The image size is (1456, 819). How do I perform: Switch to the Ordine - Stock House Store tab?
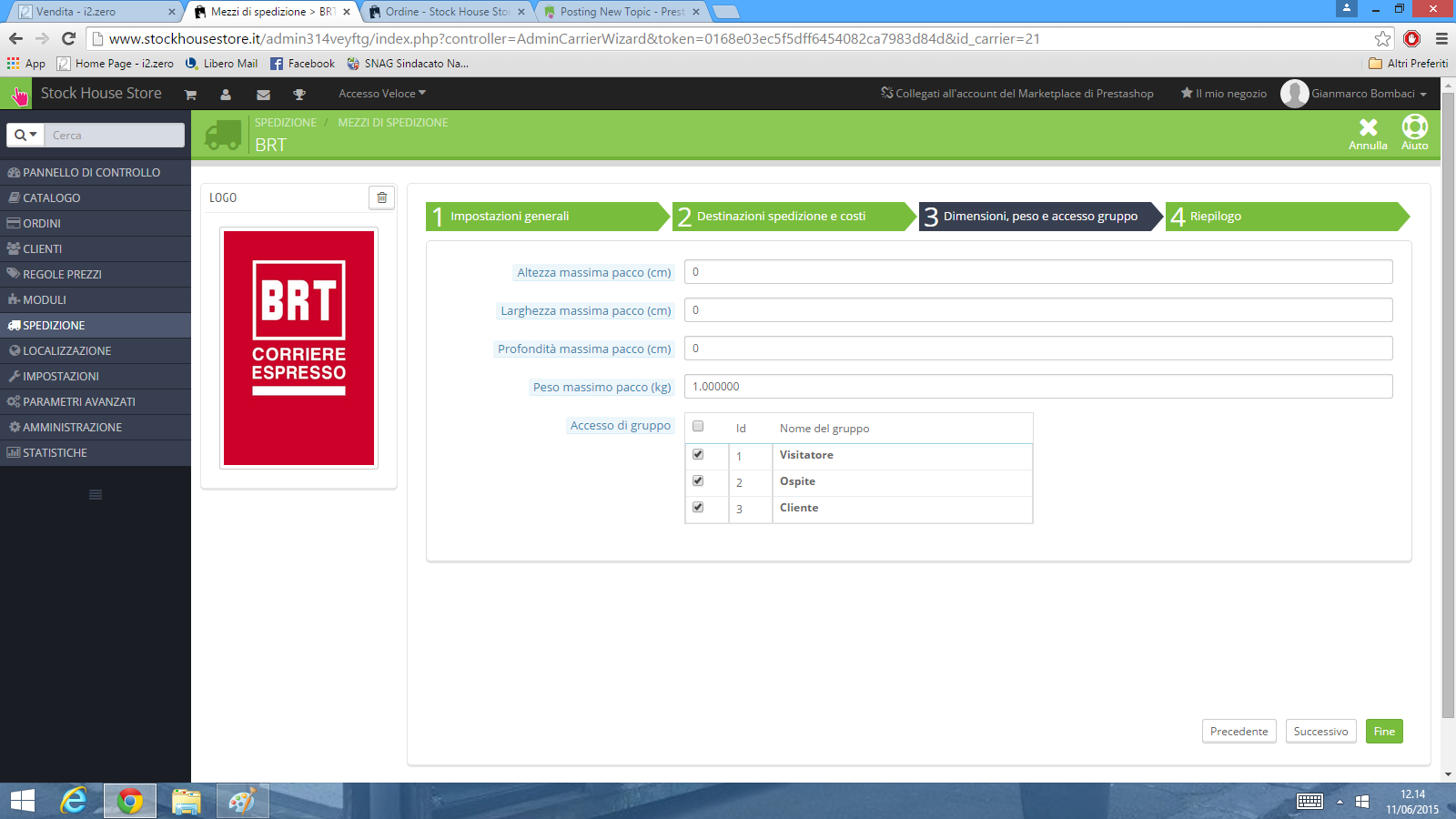click(x=448, y=12)
